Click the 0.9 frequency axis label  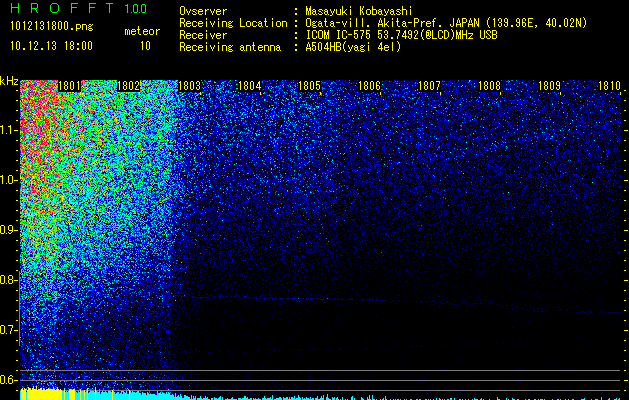(8, 230)
